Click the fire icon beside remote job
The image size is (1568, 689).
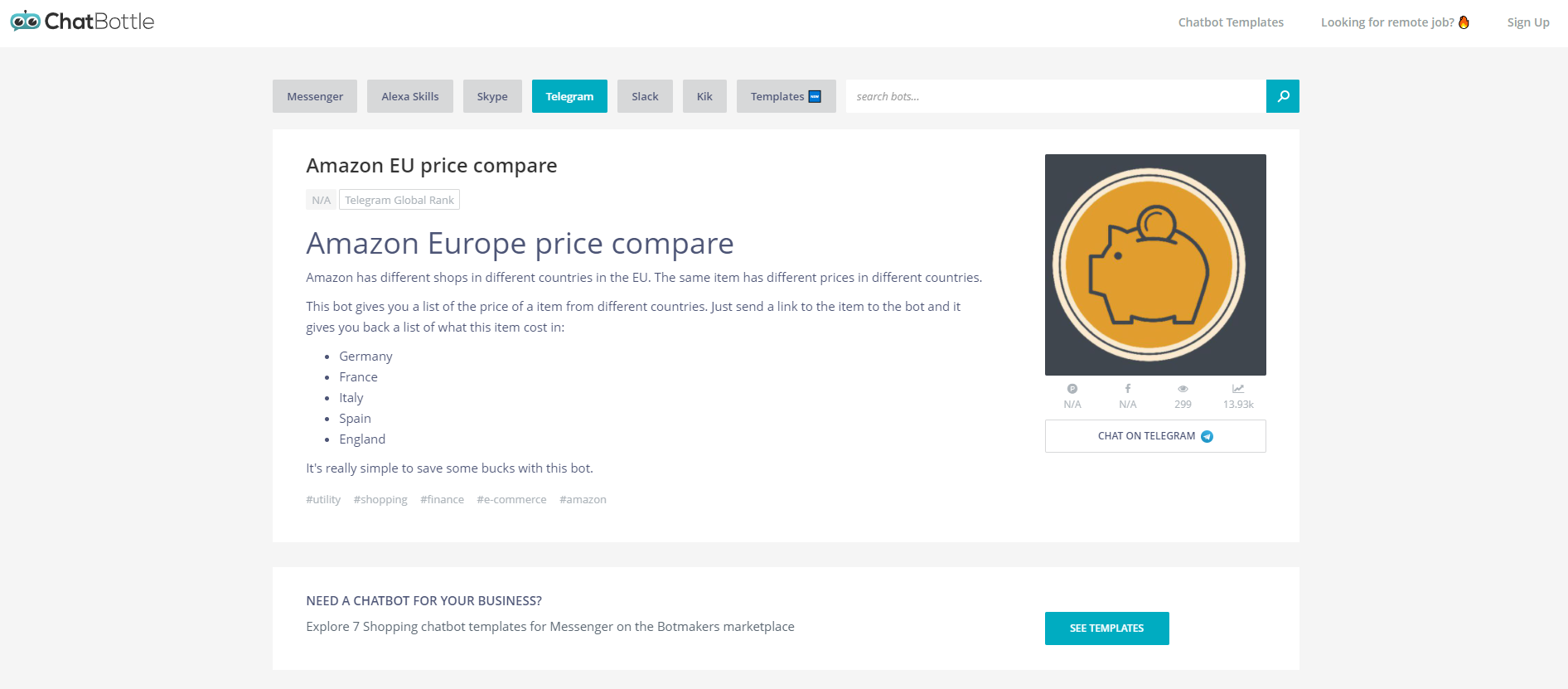[x=1464, y=22]
